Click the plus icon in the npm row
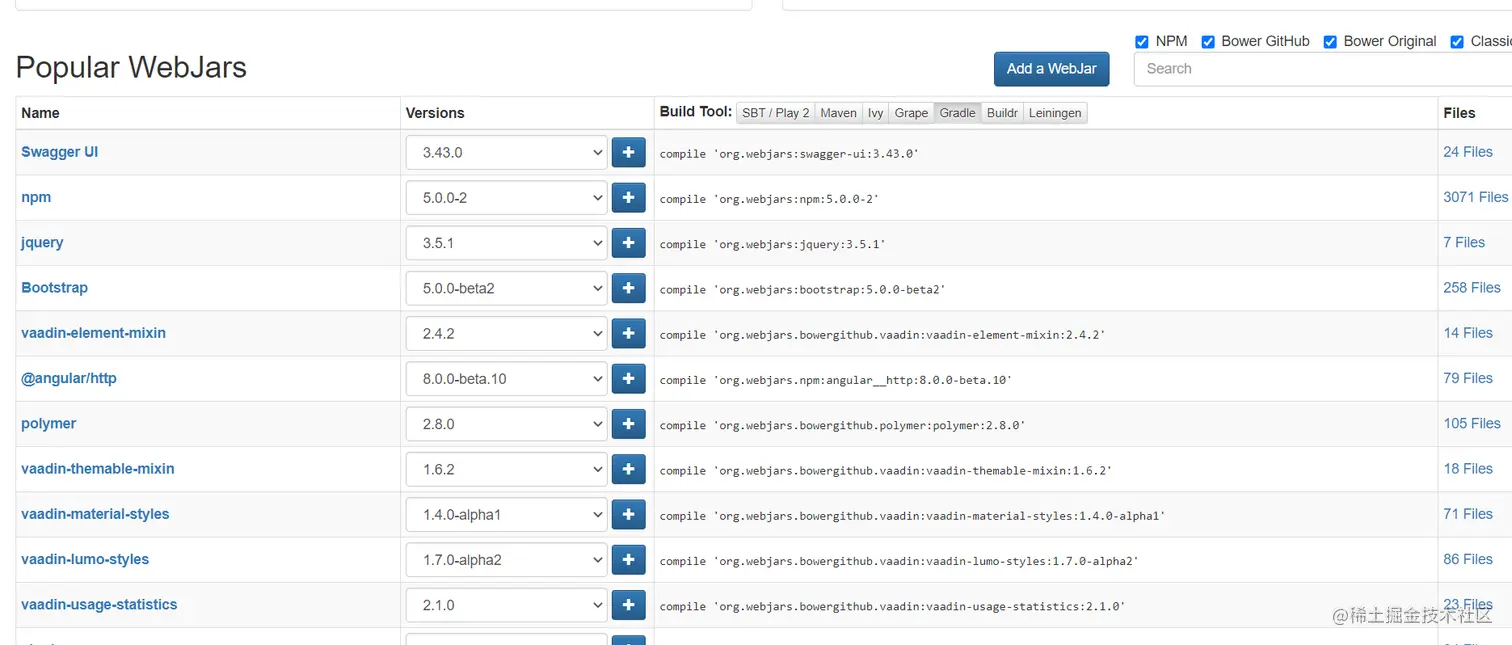The height and width of the screenshot is (645, 1512). tap(628, 197)
